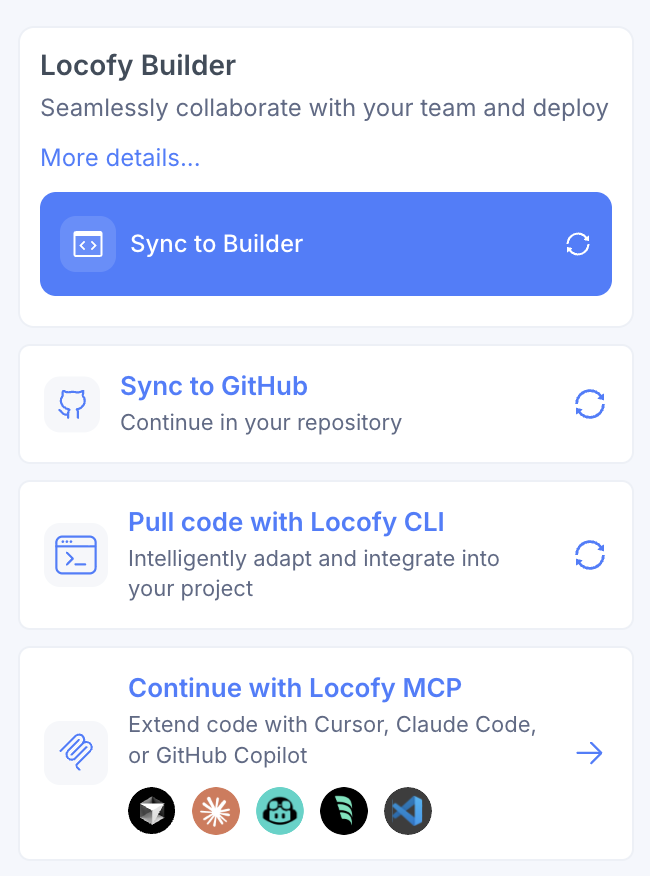Click the code window icon in Sync to Builder
The width and height of the screenshot is (650, 876).
88,244
